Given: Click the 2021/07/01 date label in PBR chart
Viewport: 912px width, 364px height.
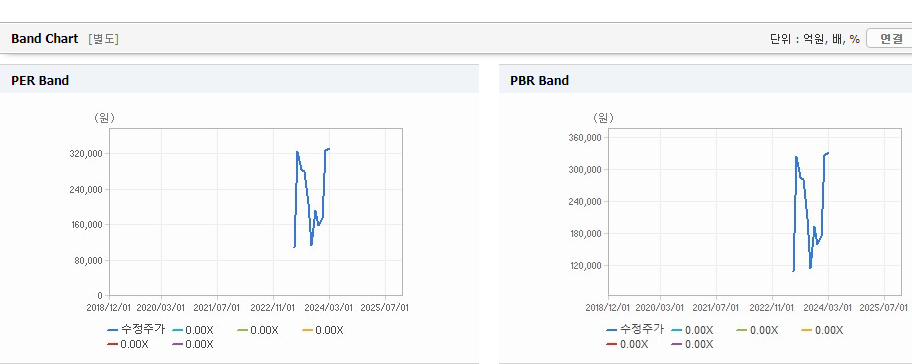Looking at the screenshot, I should point(716,308).
